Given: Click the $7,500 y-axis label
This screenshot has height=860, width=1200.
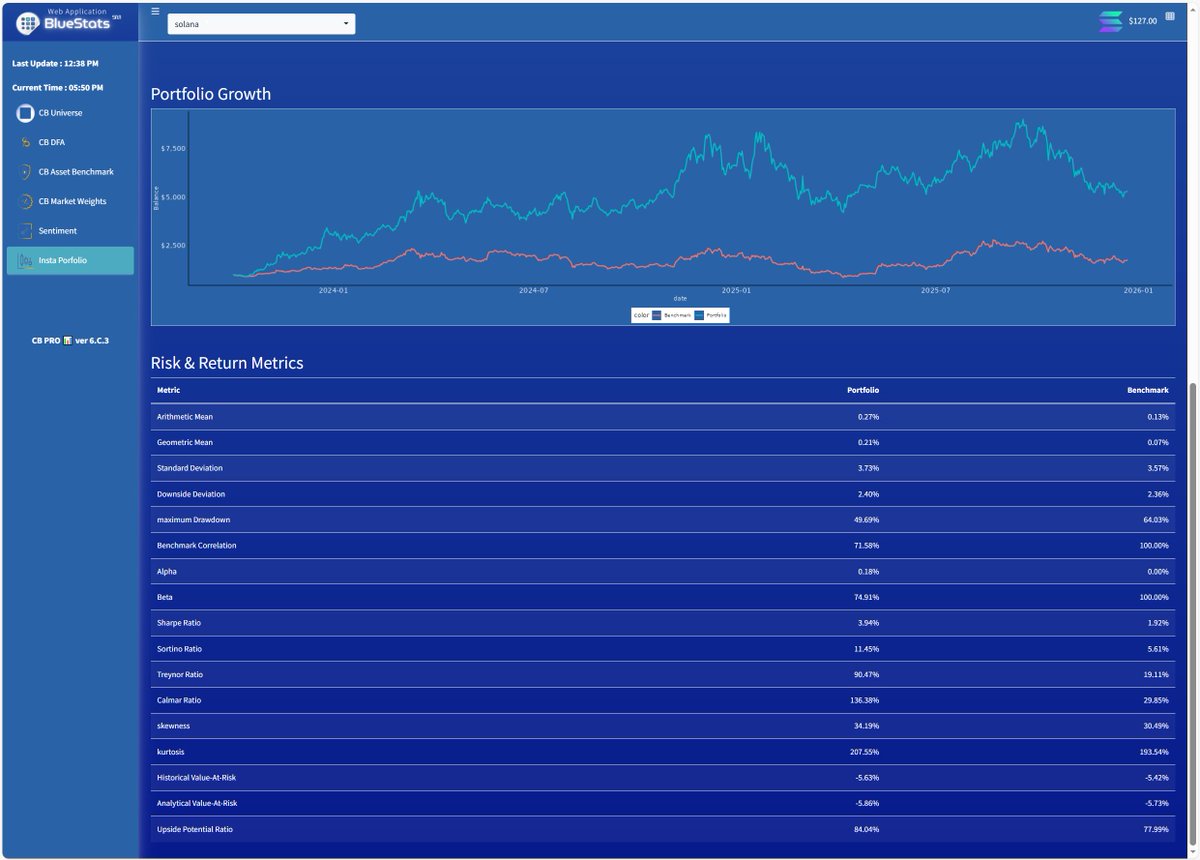Looking at the screenshot, I should [x=173, y=148].
